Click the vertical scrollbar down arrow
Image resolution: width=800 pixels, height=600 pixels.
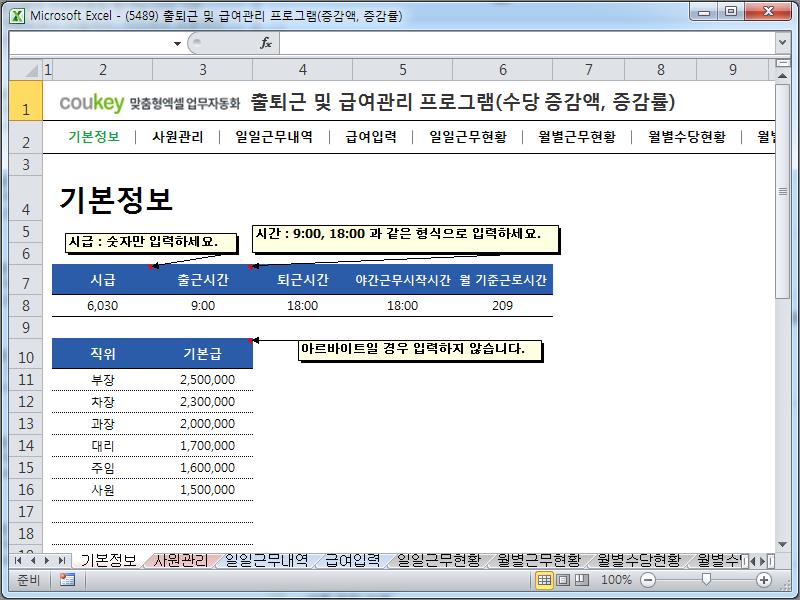[x=782, y=545]
